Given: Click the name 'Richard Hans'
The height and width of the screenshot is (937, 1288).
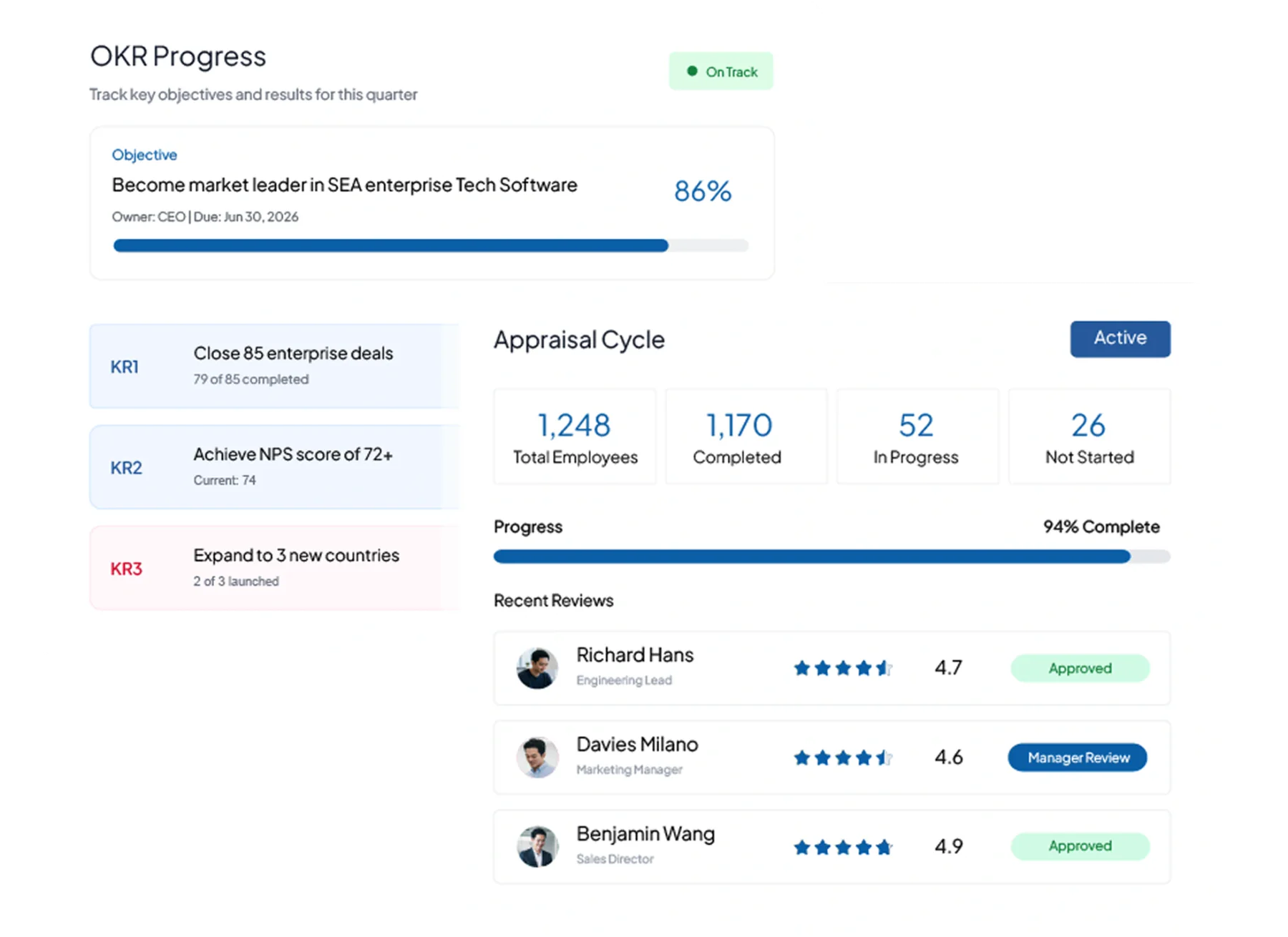Looking at the screenshot, I should (x=635, y=655).
